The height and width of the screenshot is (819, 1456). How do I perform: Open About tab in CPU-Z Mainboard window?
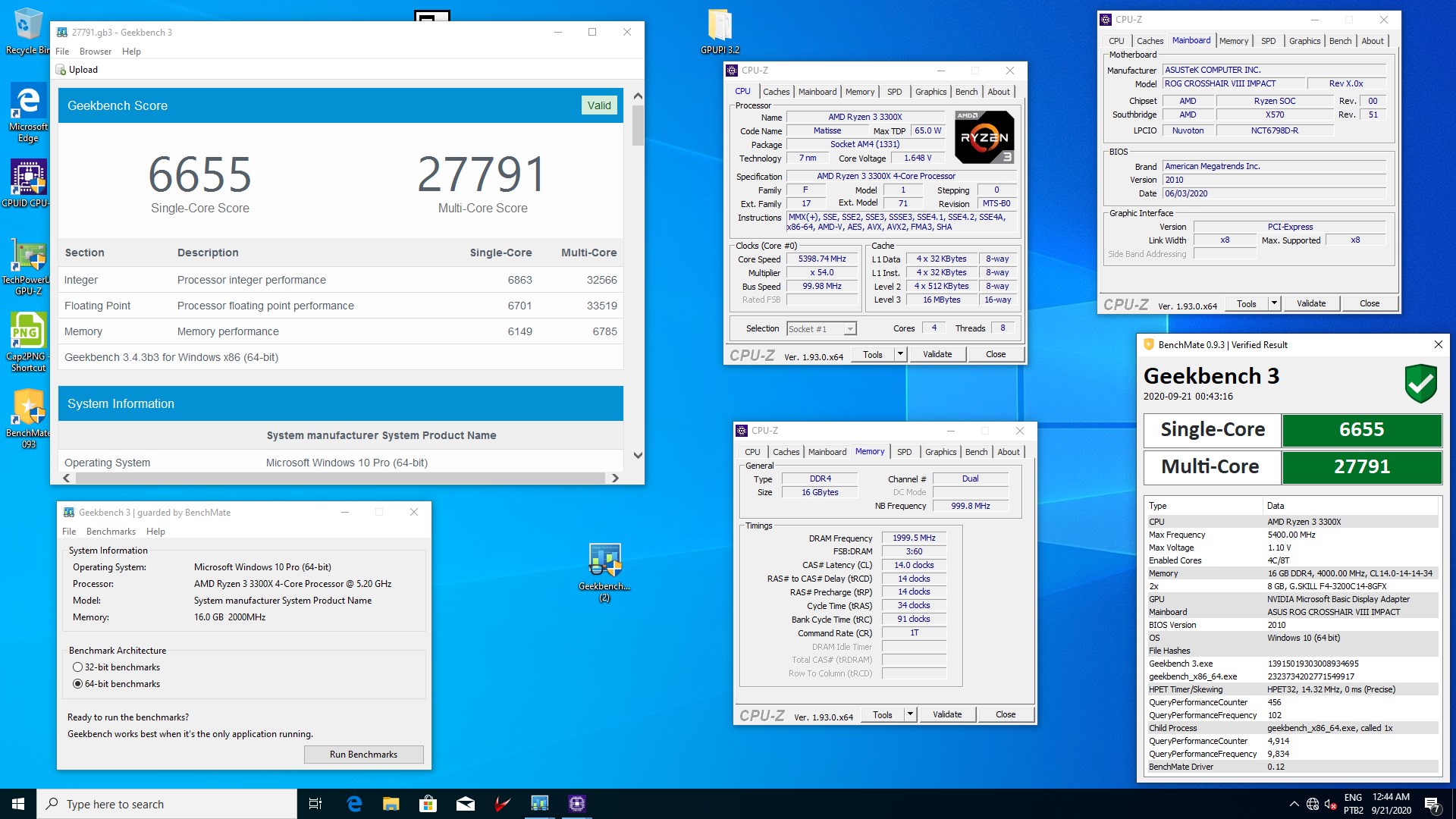(1373, 41)
